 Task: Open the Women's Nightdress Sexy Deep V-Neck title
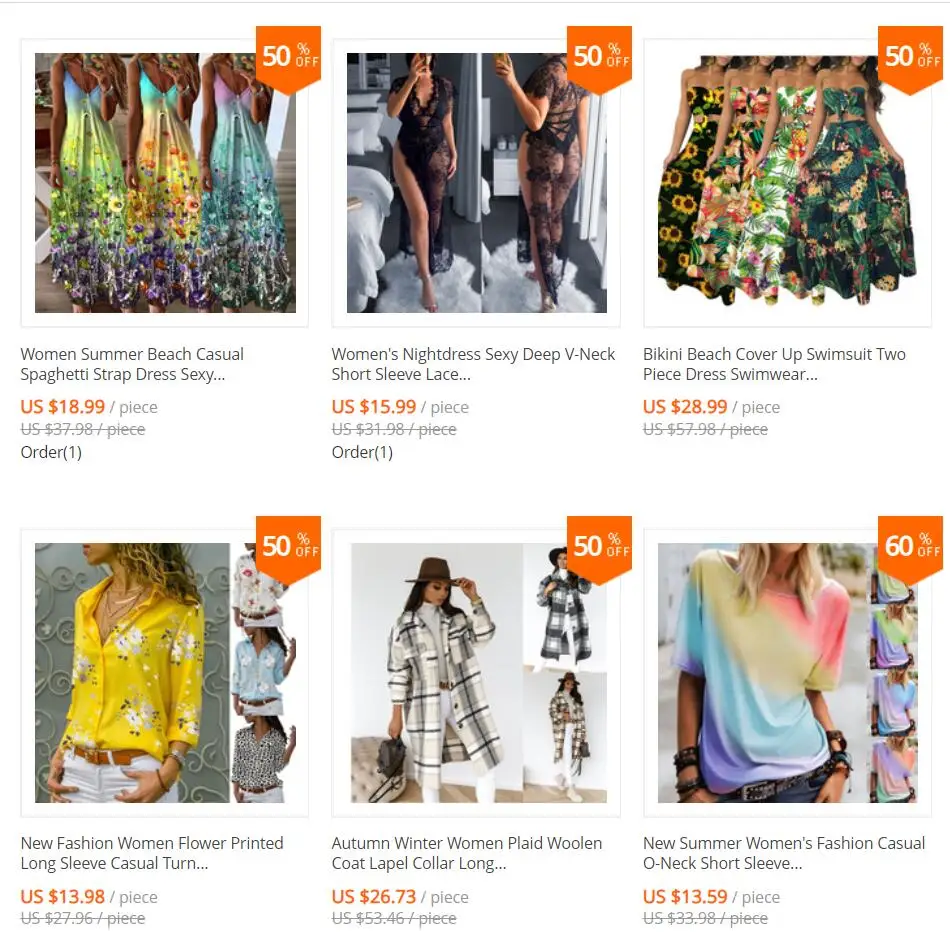473,364
